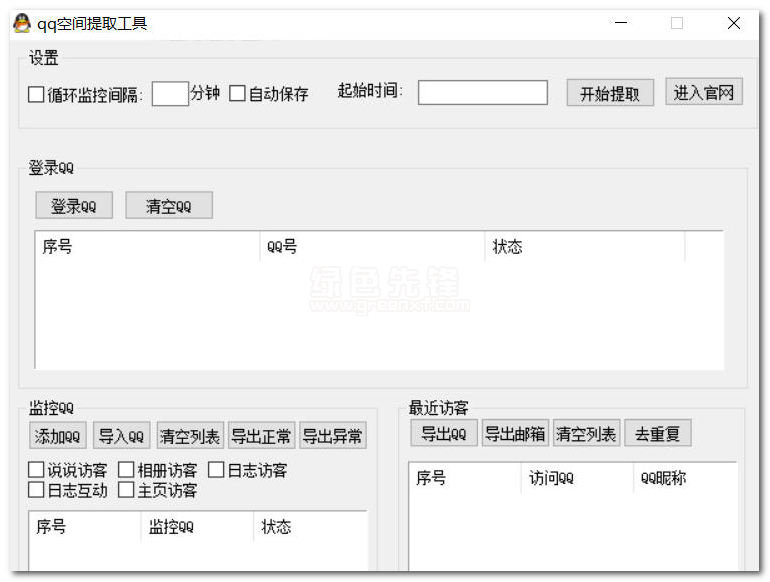Focus the 起始时间 input field
The image size is (770, 582).
pyautogui.click(x=483, y=92)
